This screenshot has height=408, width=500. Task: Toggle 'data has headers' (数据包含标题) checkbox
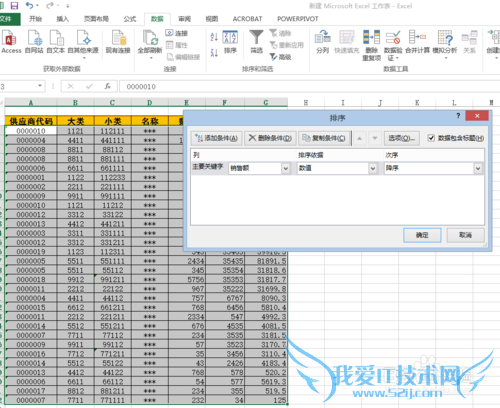coord(431,138)
